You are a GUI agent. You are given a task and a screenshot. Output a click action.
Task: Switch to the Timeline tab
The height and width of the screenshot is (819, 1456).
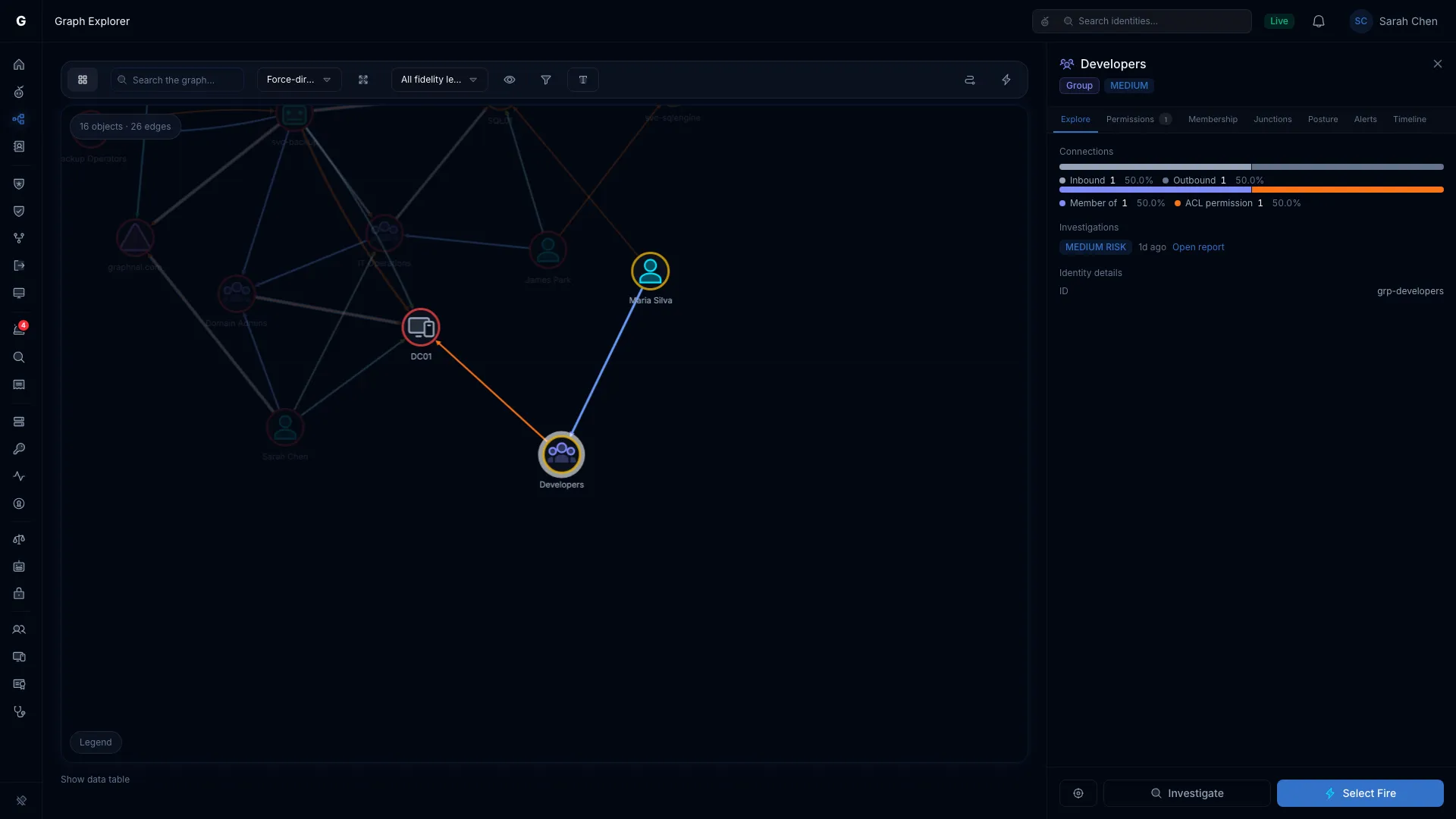1409,120
